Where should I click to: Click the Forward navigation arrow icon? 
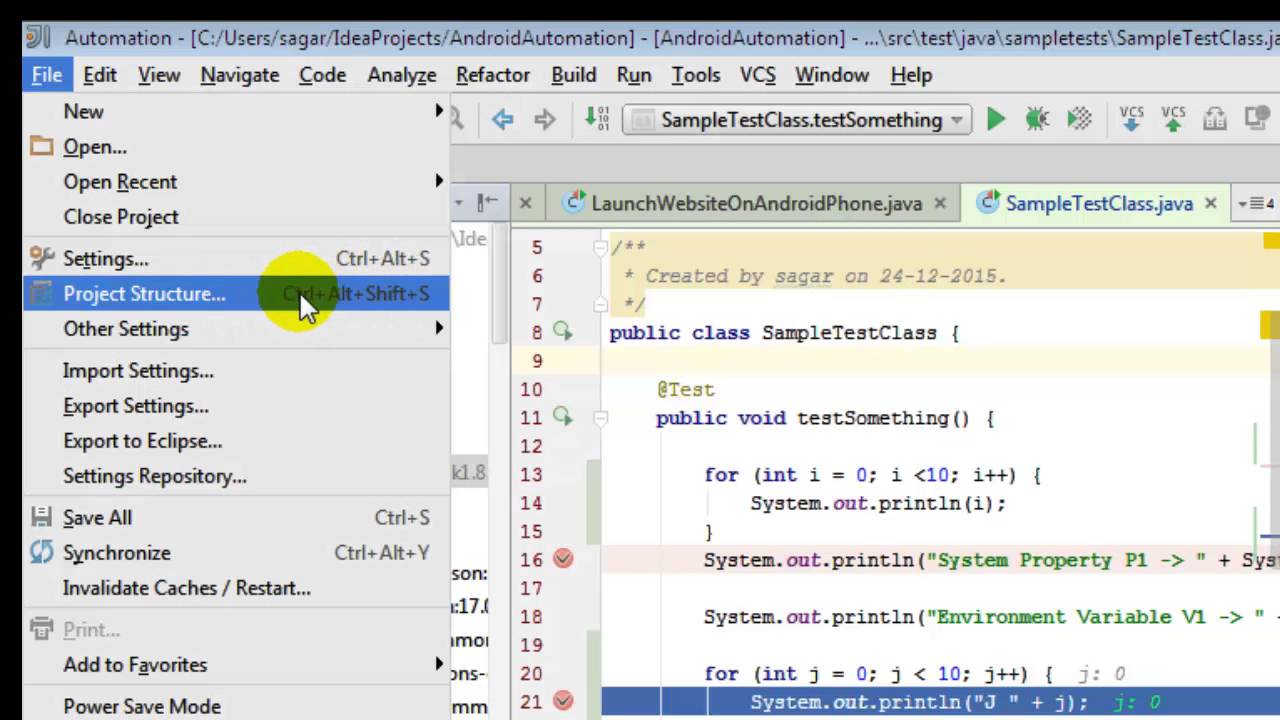click(544, 120)
